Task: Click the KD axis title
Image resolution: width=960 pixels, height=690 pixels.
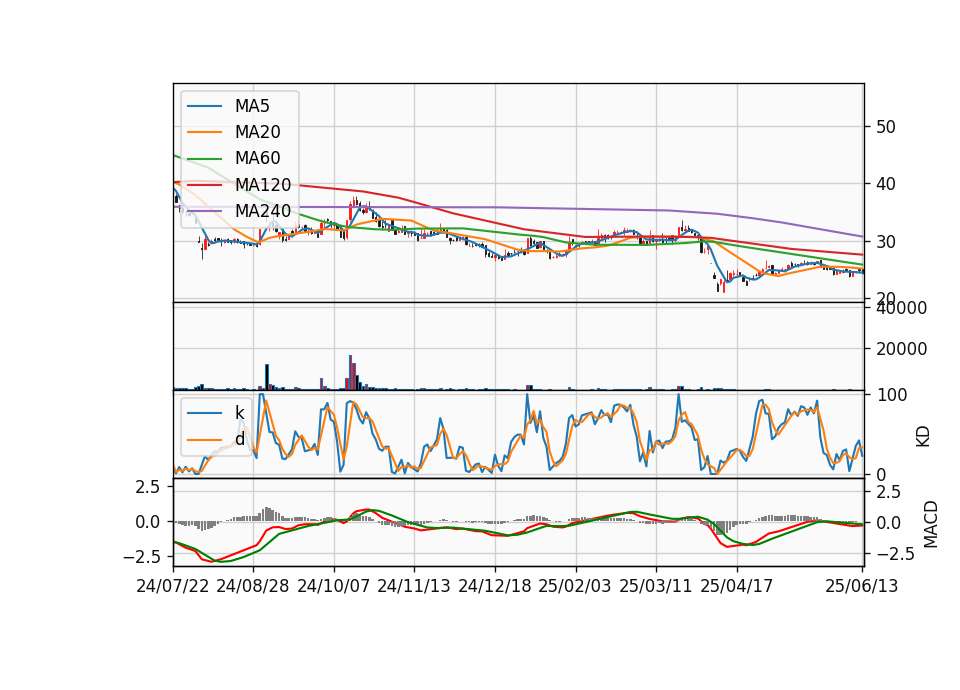Action: point(923,436)
